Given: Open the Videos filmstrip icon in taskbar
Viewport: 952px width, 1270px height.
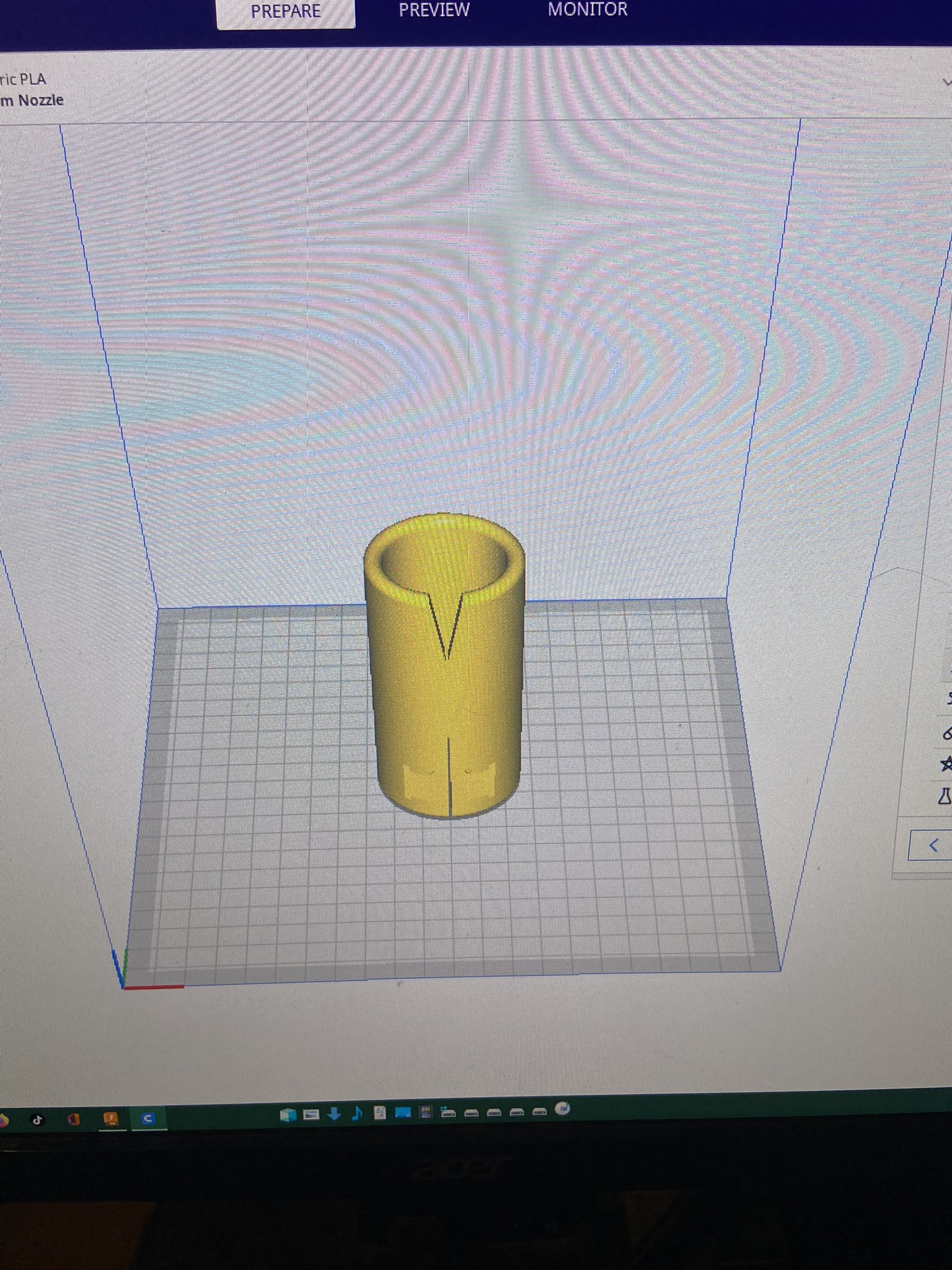Looking at the screenshot, I should click(x=425, y=1112).
